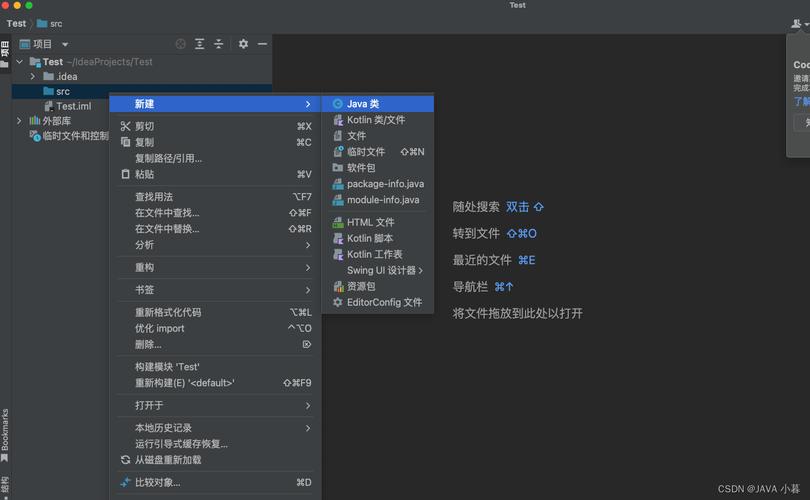Click the package folder icon beside 软件包
Screen dimensions: 810x500
coord(338,167)
